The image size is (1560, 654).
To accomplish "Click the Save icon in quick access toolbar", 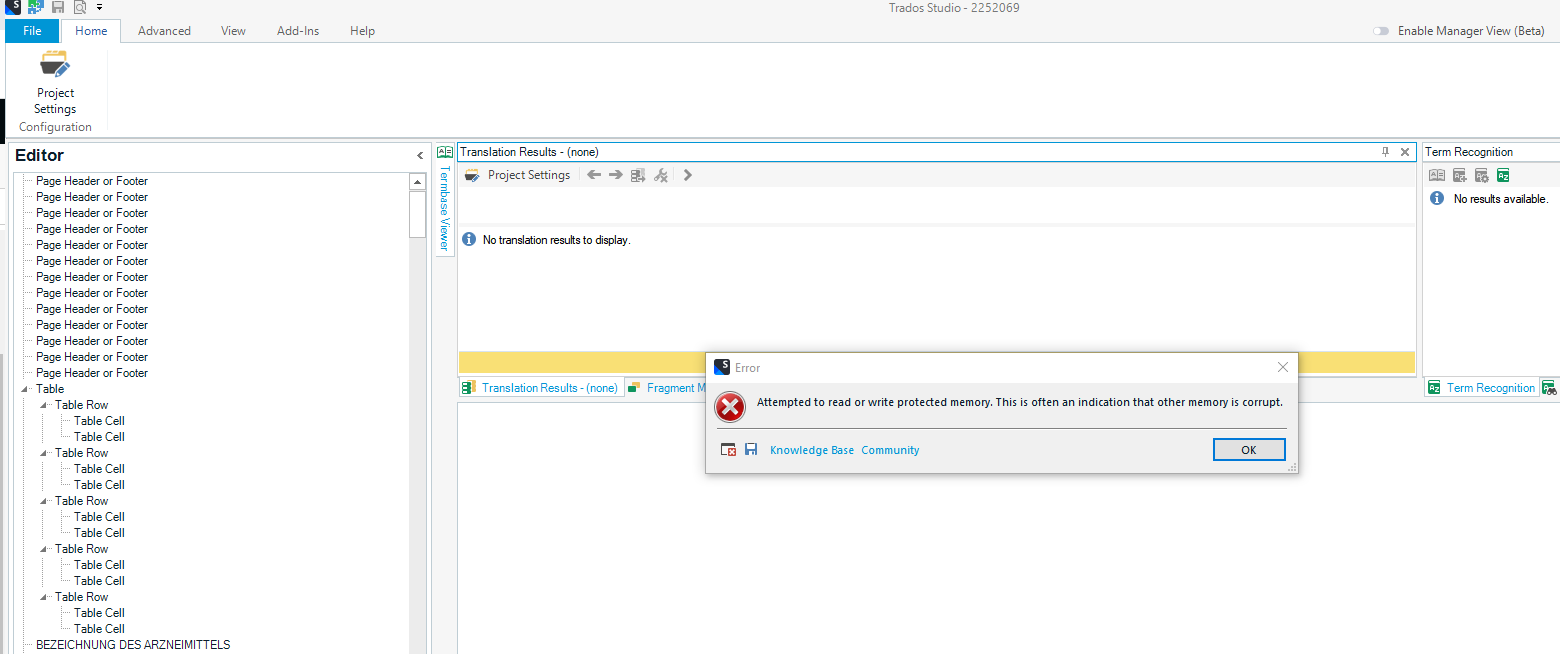I will [58, 7].
